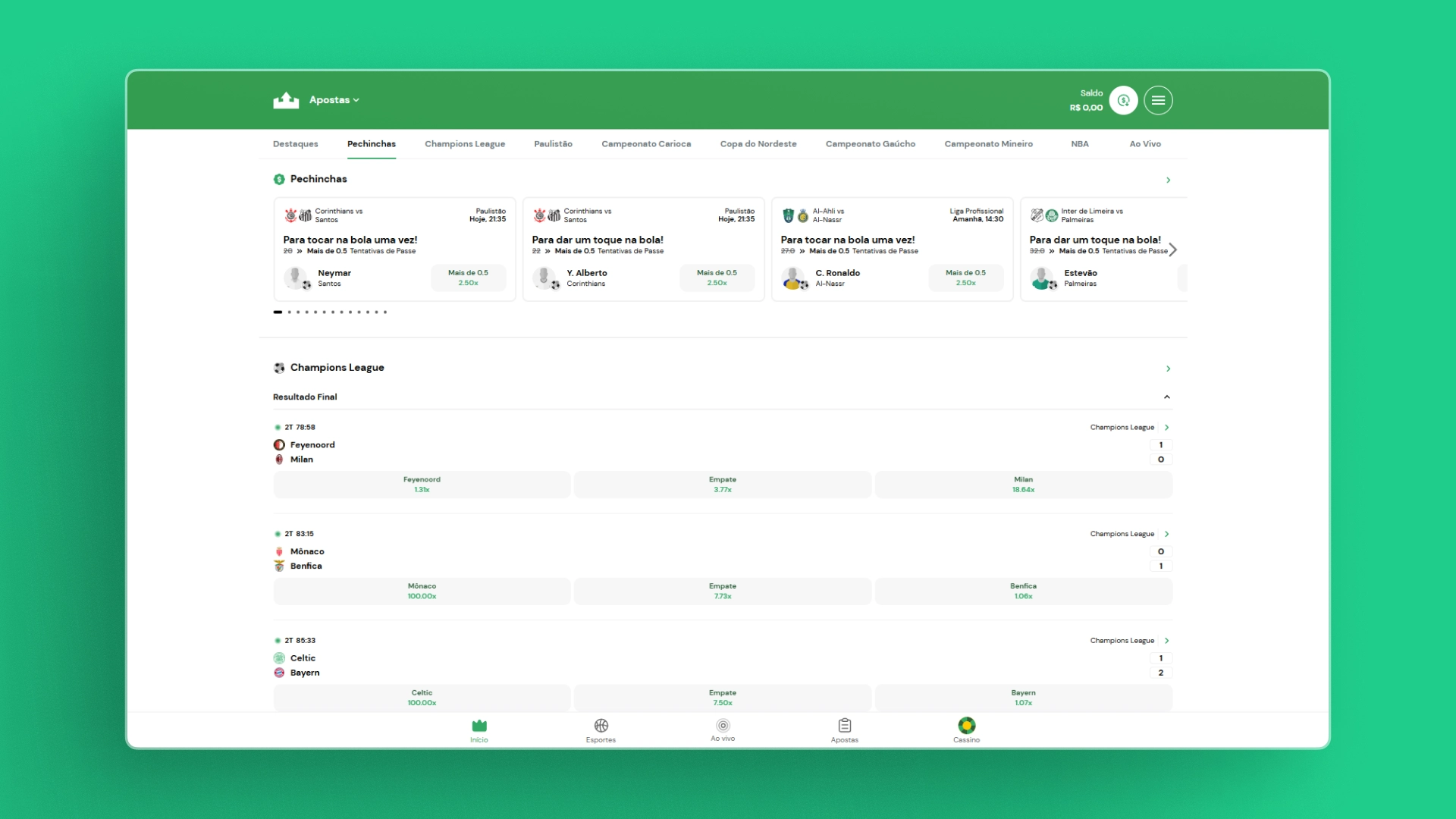The height and width of the screenshot is (819, 1456).
Task: Open the hamburger menu
Action: coord(1158,100)
